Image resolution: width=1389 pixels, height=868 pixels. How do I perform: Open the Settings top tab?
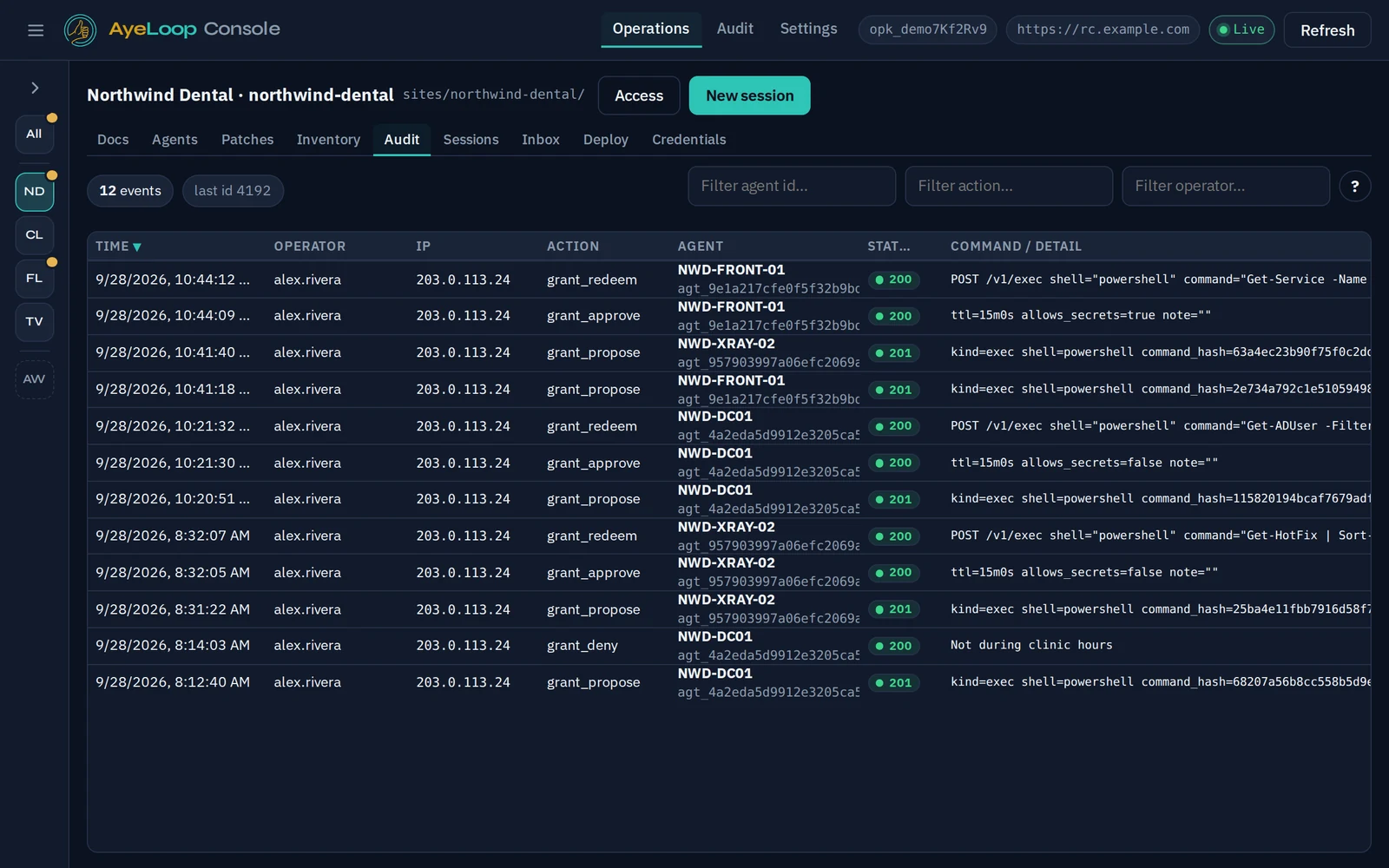(x=808, y=30)
